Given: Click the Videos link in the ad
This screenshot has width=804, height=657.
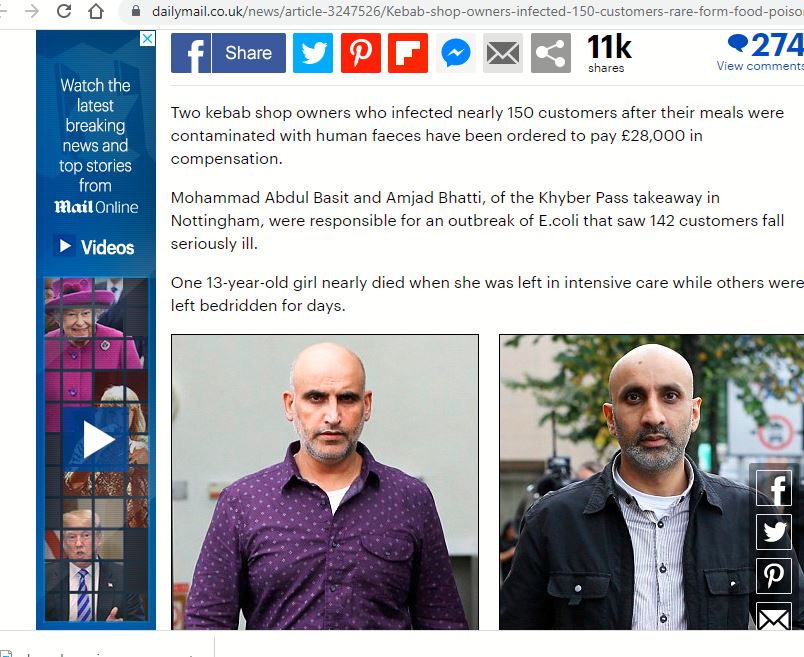Looking at the screenshot, I should [x=95, y=247].
